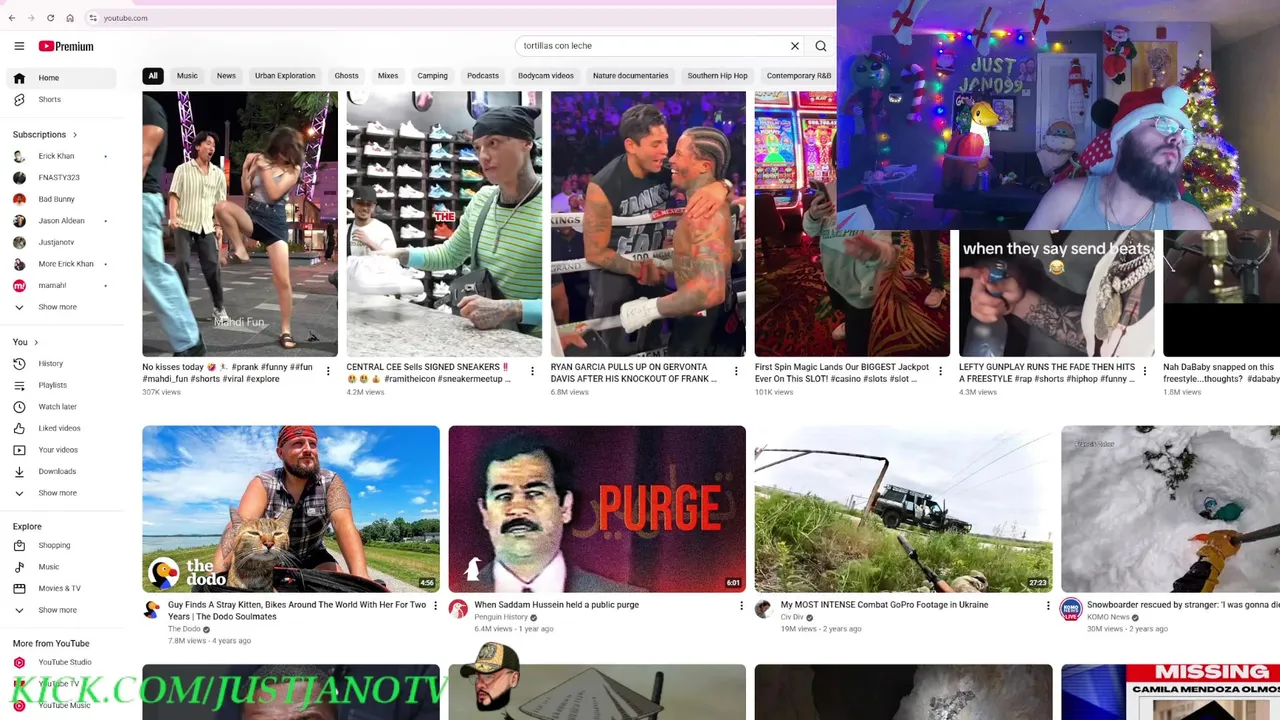Open History in sidebar
The width and height of the screenshot is (1280, 720).
pyautogui.click(x=62, y=364)
